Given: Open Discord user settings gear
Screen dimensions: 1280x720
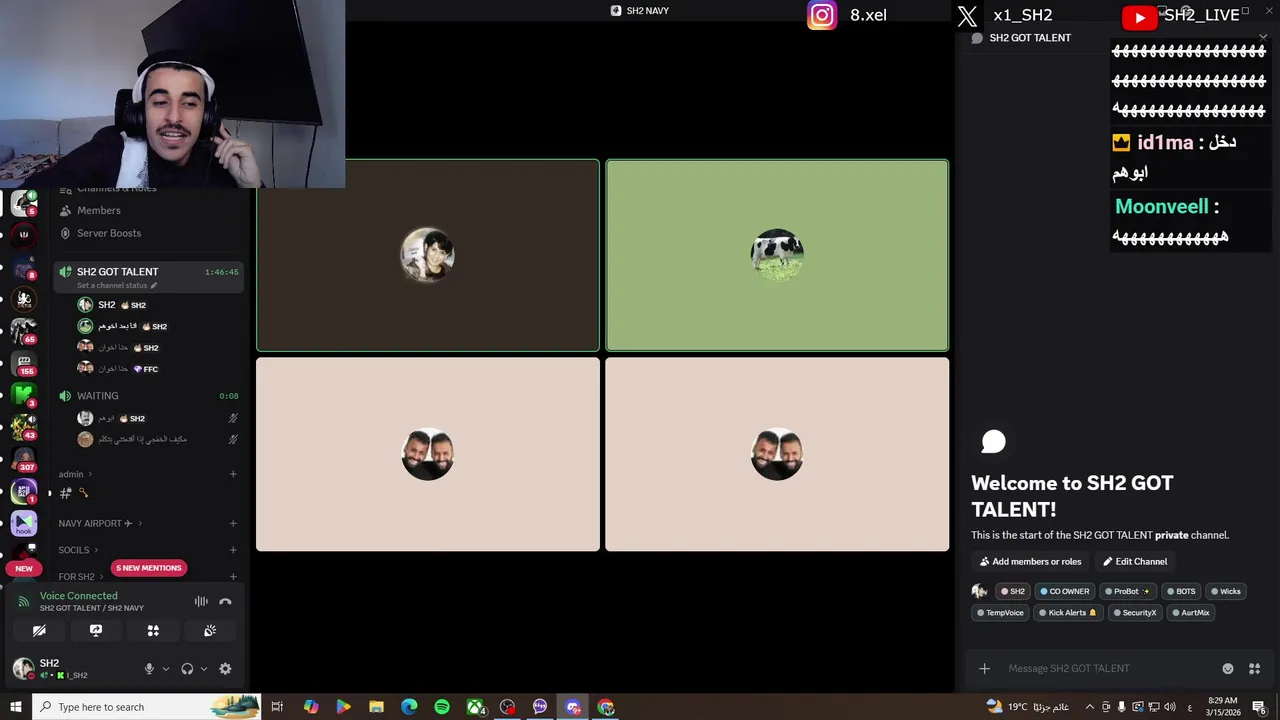Looking at the screenshot, I should click(225, 669).
